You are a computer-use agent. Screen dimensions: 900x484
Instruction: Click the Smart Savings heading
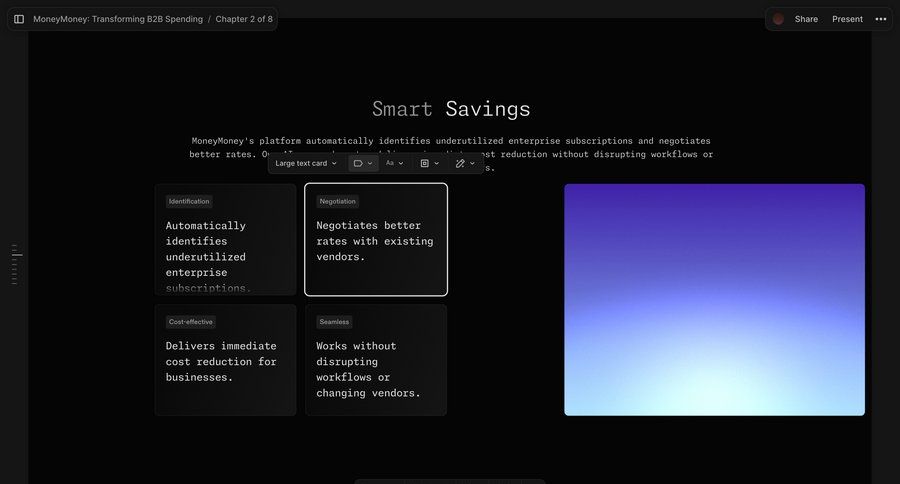pos(451,109)
